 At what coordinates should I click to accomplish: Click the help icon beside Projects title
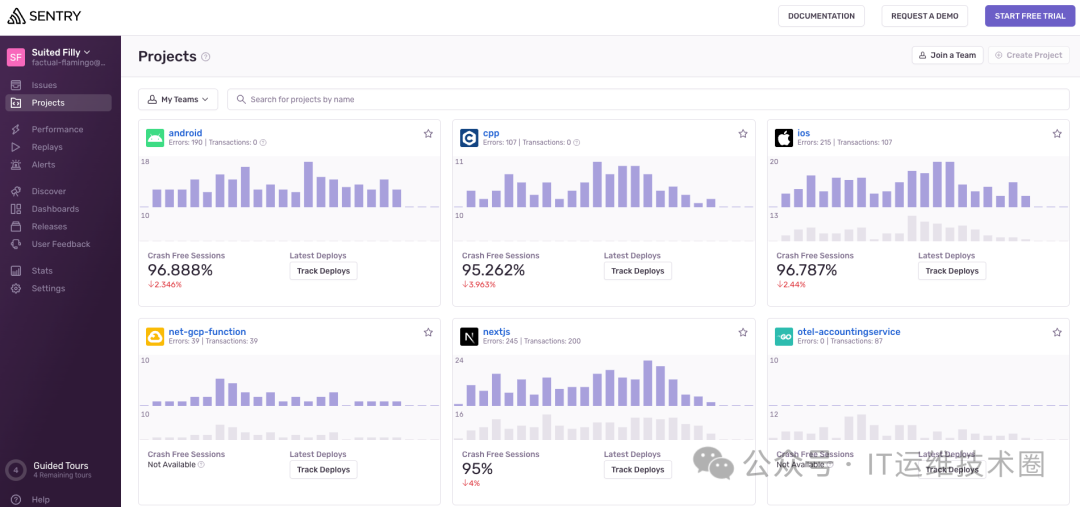(205, 57)
